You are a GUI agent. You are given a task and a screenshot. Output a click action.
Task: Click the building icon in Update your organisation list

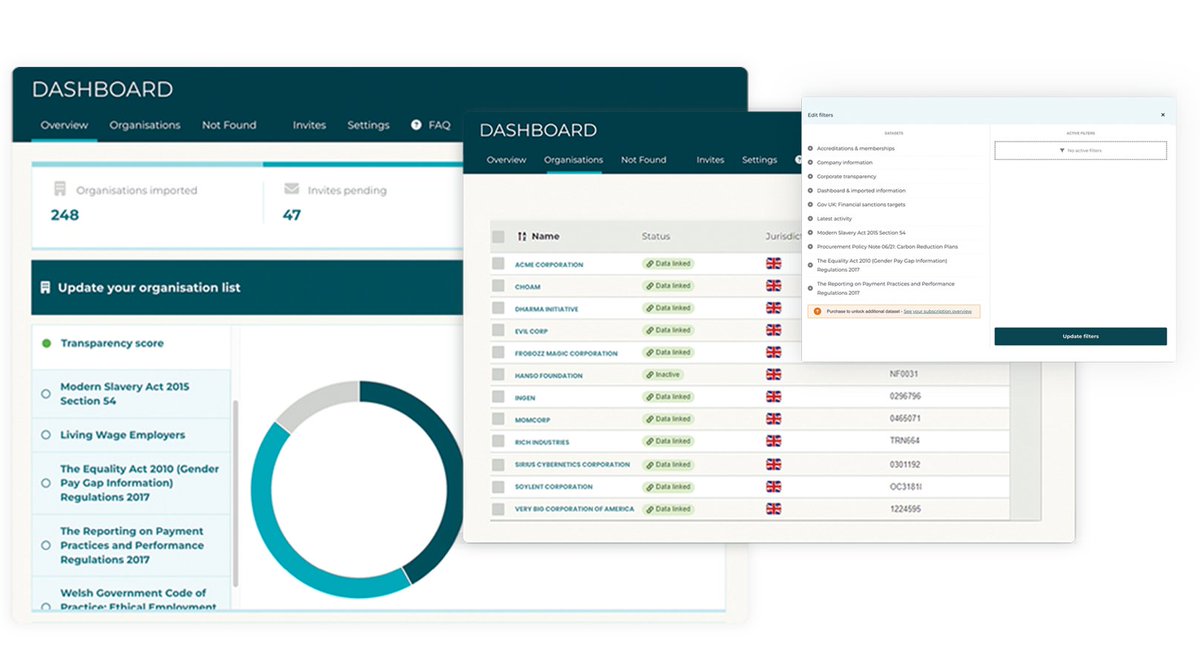[45, 287]
